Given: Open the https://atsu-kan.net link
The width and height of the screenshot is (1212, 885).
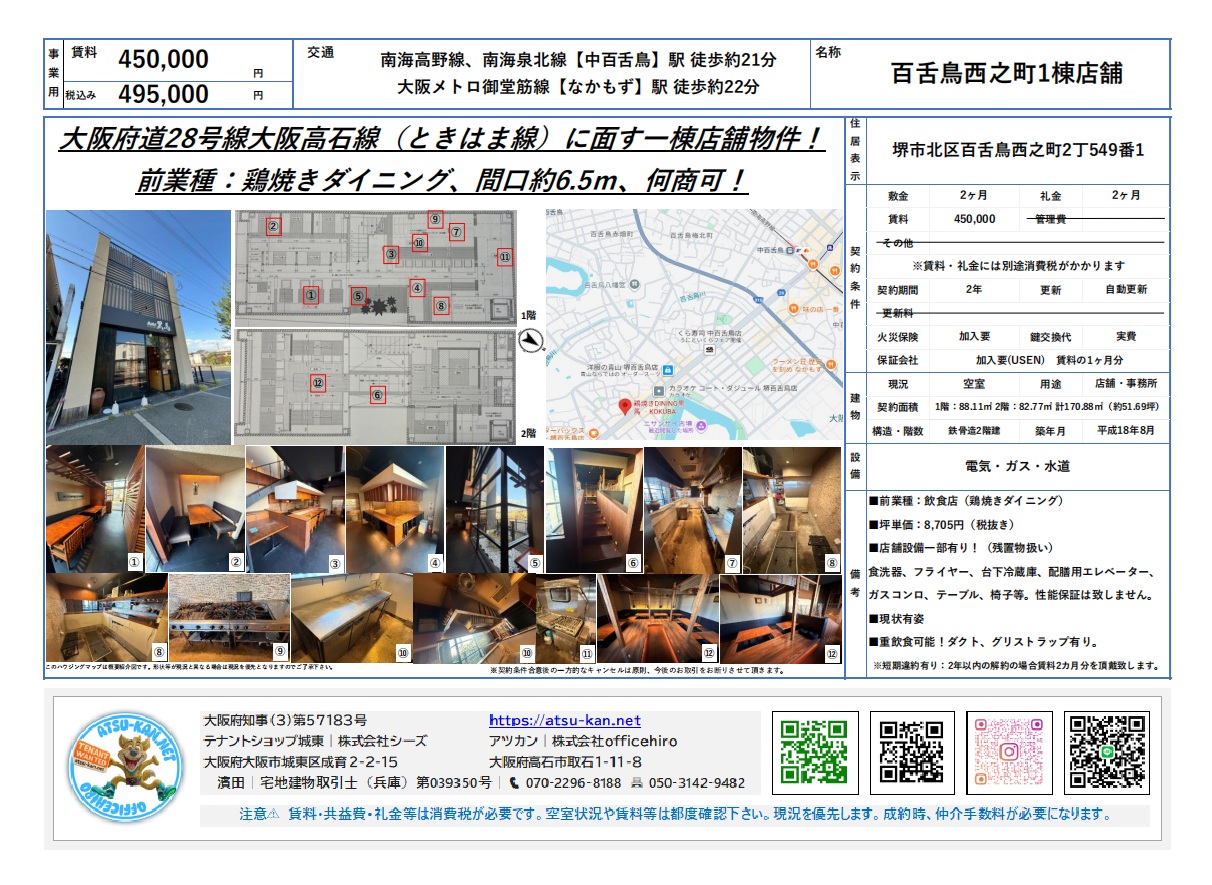Looking at the screenshot, I should (x=565, y=718).
